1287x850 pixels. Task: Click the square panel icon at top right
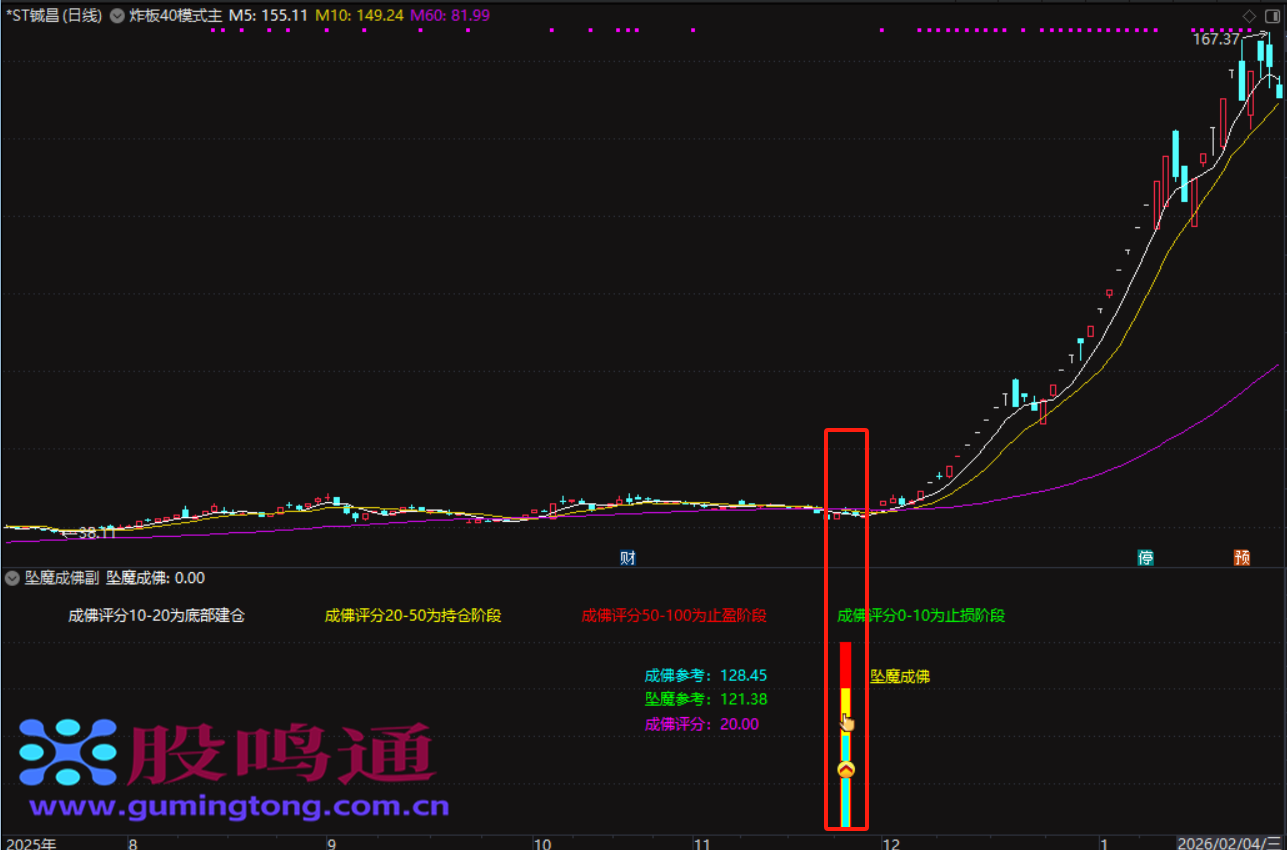(x=1271, y=16)
